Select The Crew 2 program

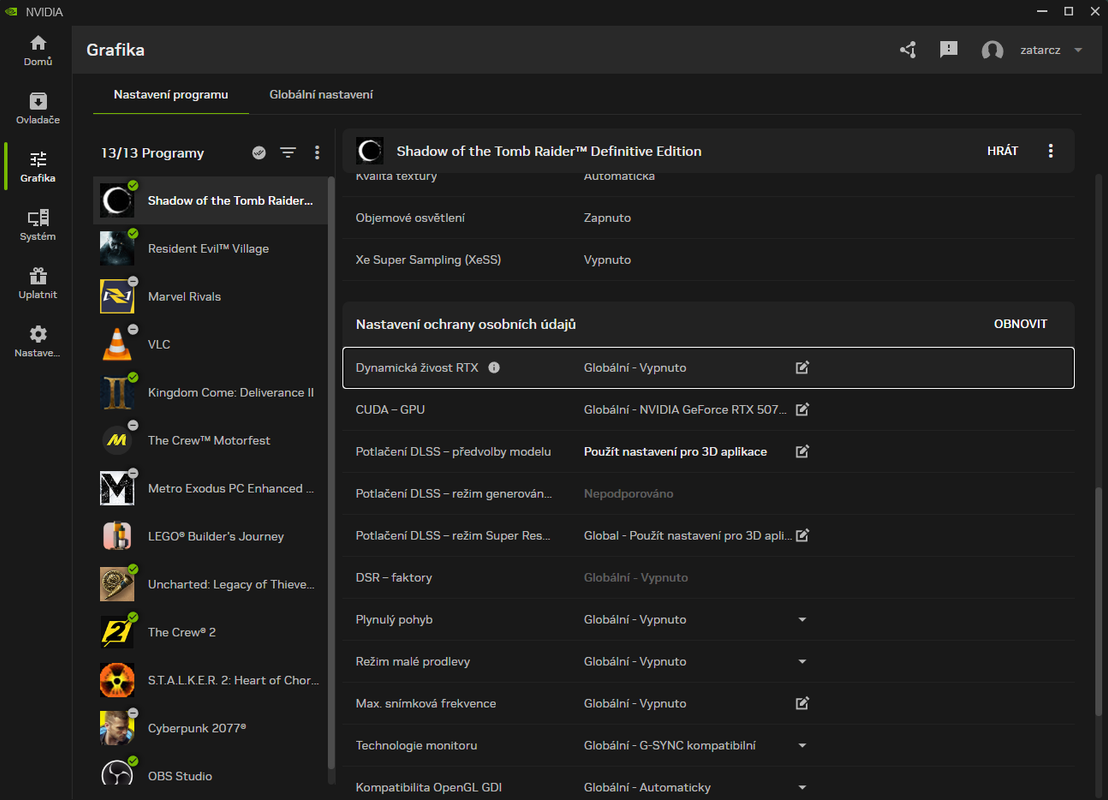pyautogui.click(x=210, y=633)
